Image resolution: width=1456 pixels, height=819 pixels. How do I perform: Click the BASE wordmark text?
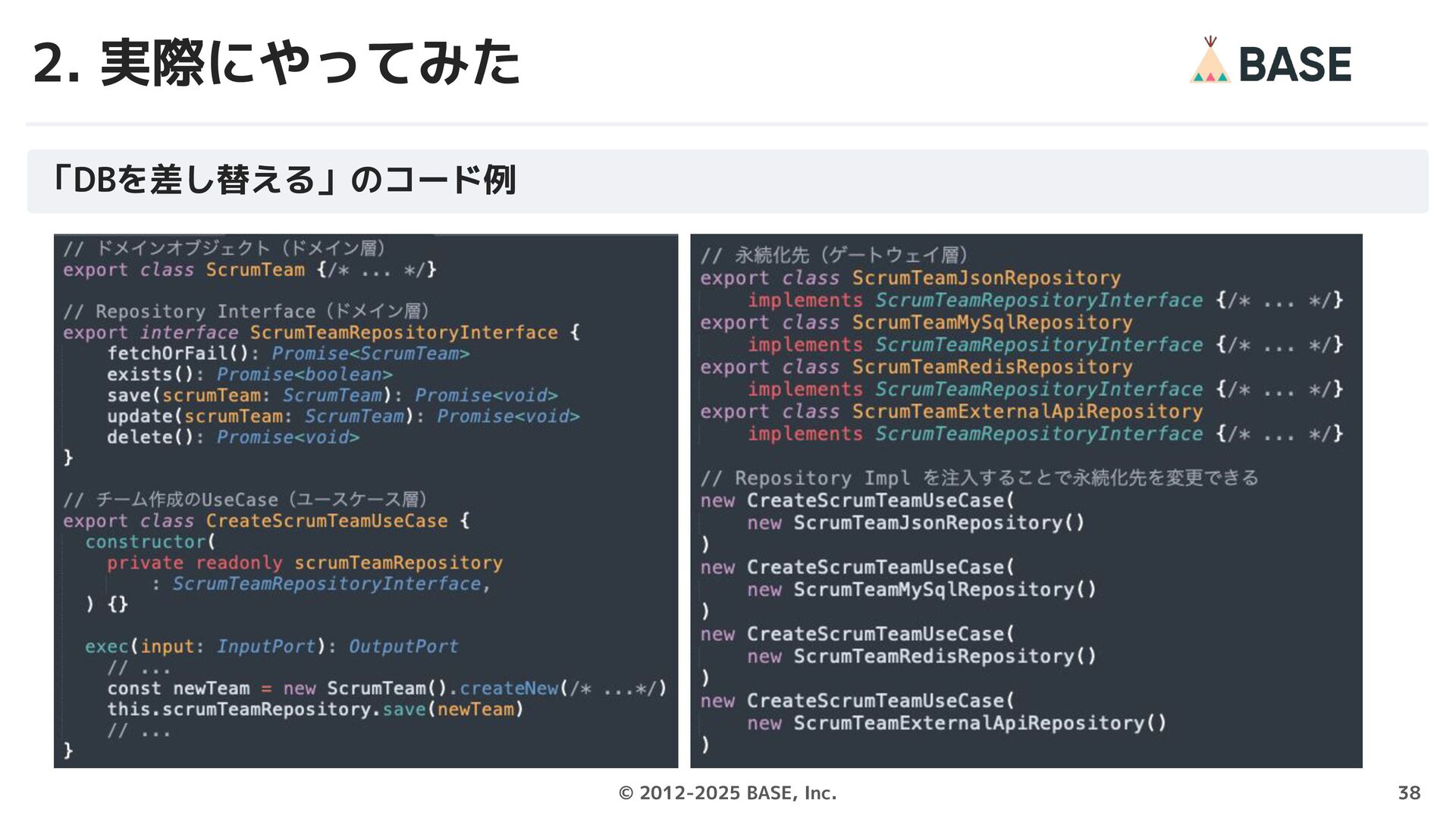click(x=1294, y=64)
